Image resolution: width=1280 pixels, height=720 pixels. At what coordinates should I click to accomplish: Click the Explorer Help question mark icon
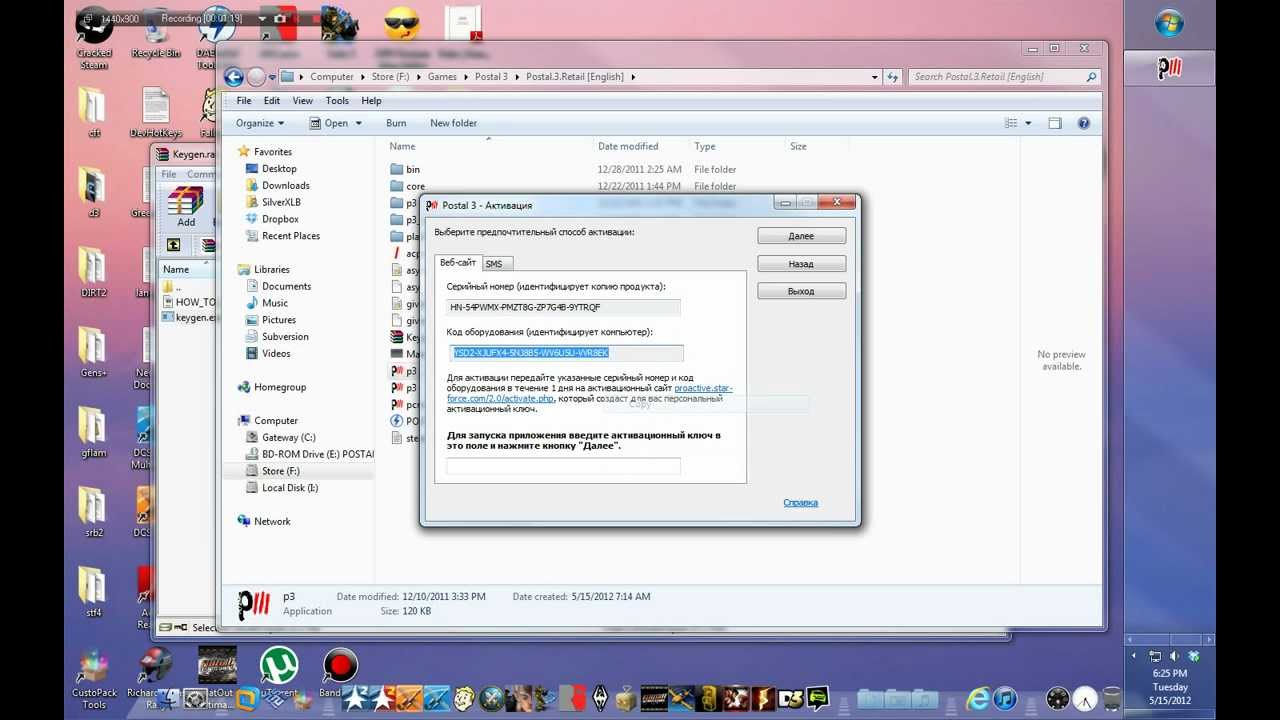[x=1083, y=123]
